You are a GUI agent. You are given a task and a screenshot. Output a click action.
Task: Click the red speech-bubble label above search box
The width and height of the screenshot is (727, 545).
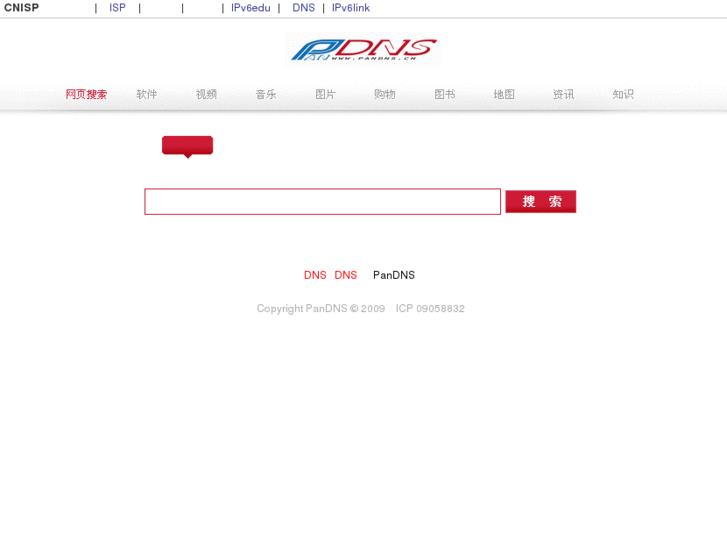(x=187, y=146)
